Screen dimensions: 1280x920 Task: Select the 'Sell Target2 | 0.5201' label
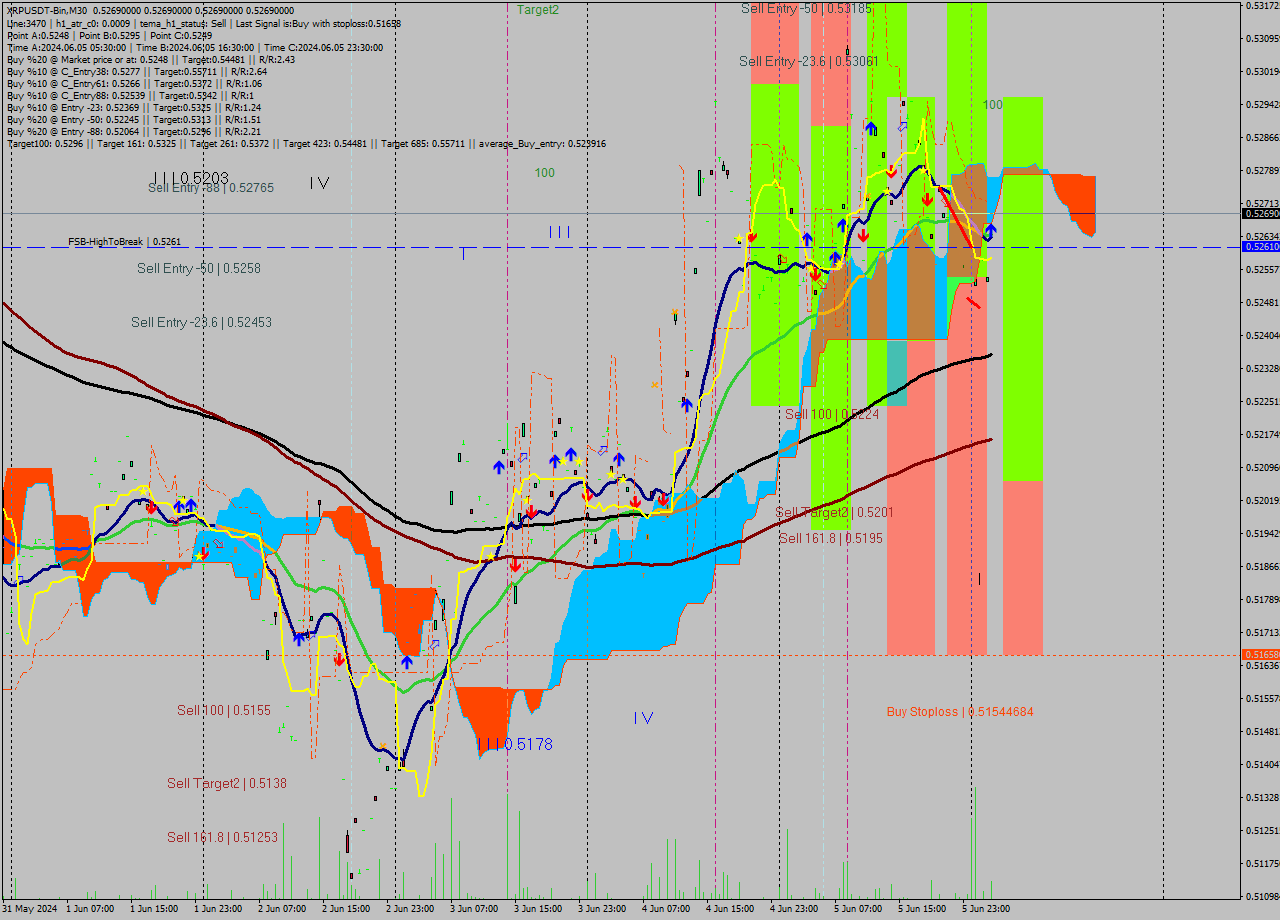[x=834, y=512]
